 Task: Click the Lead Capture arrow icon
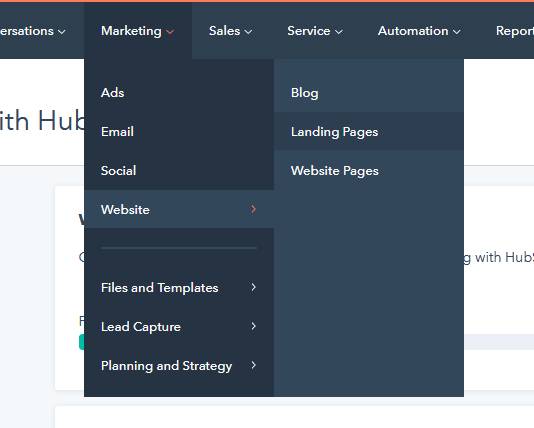[x=253, y=326]
